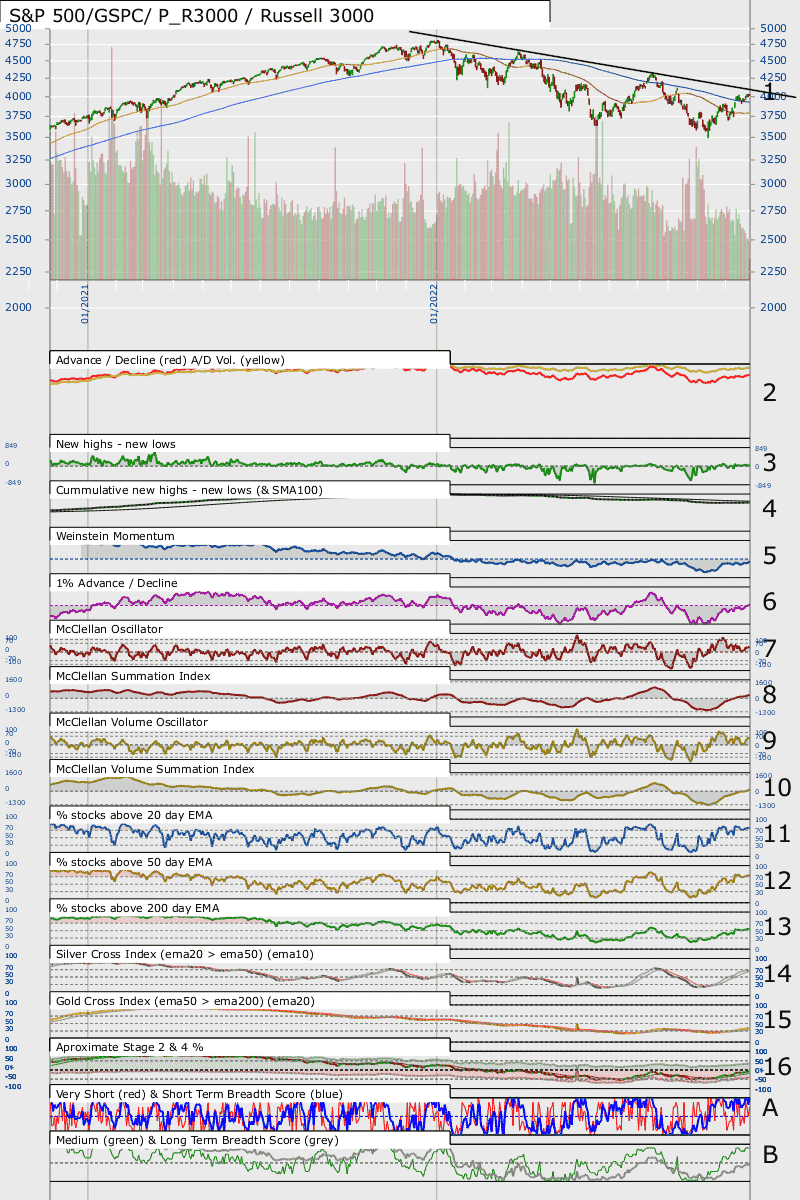Viewport: 800px width, 1200px height.
Task: Click the 4500 label on the right price axis
Action: 774,60
